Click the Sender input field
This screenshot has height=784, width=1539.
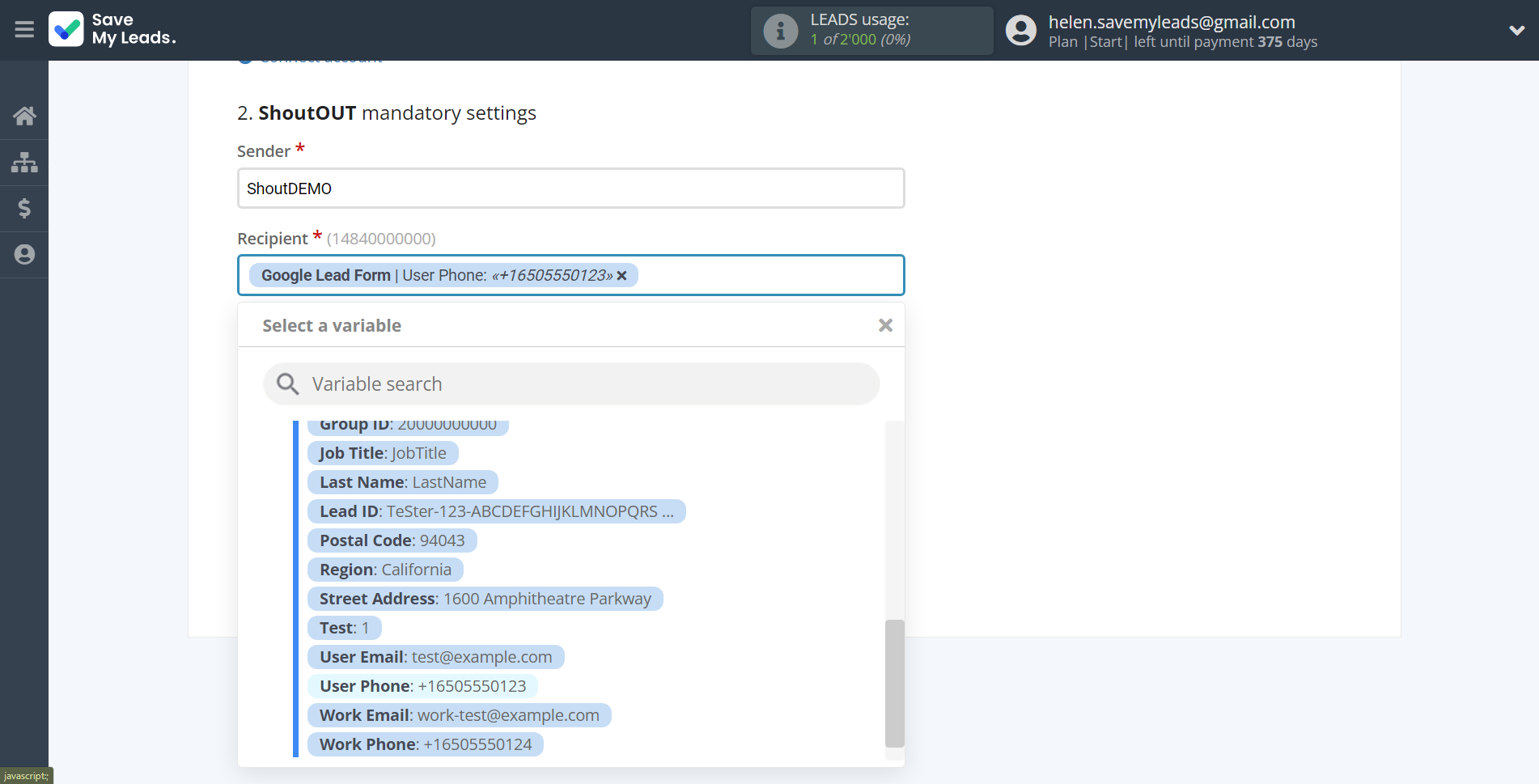point(570,189)
